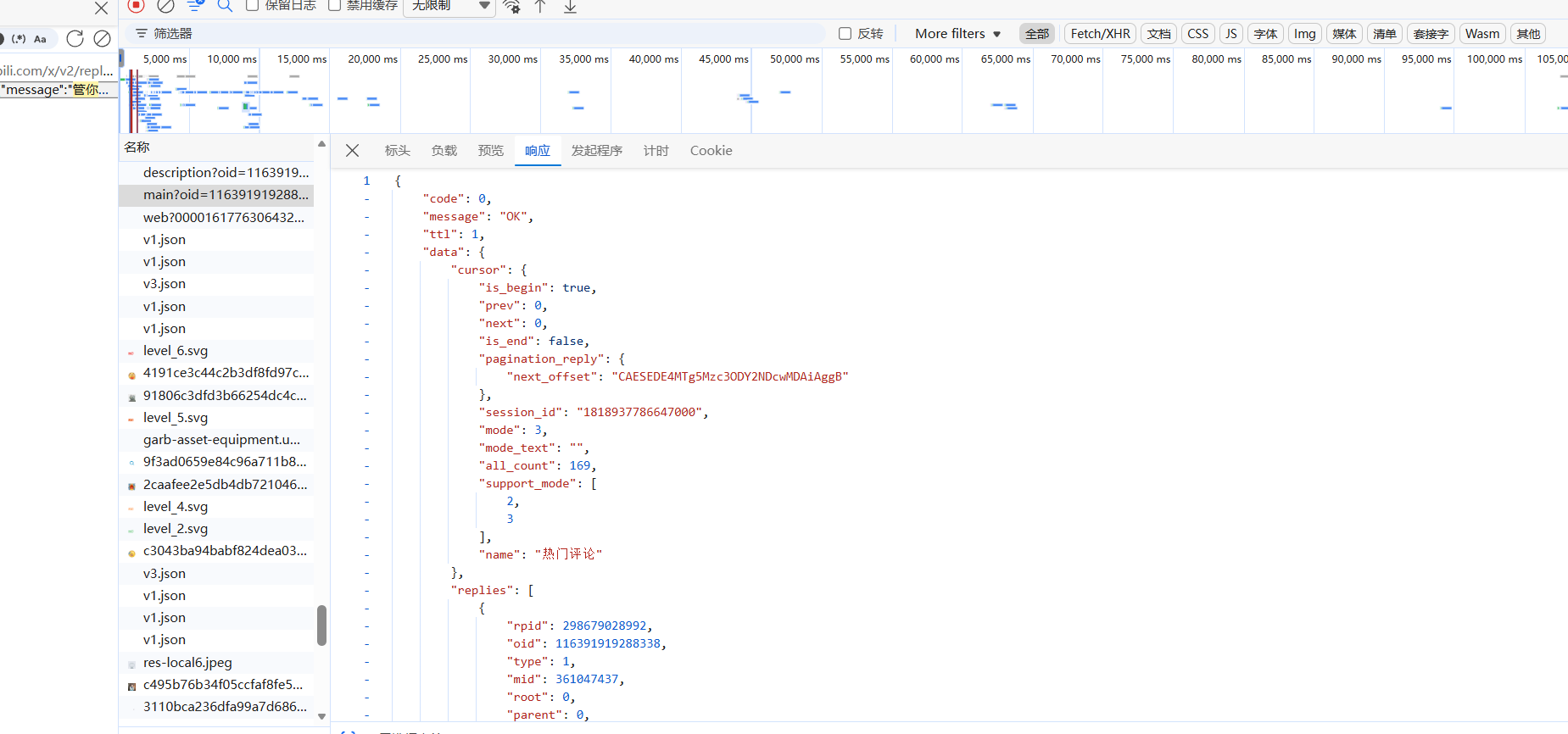Image resolution: width=1568 pixels, height=734 pixels.
Task: Check the 反转 filter checkbox
Action: pyautogui.click(x=845, y=34)
